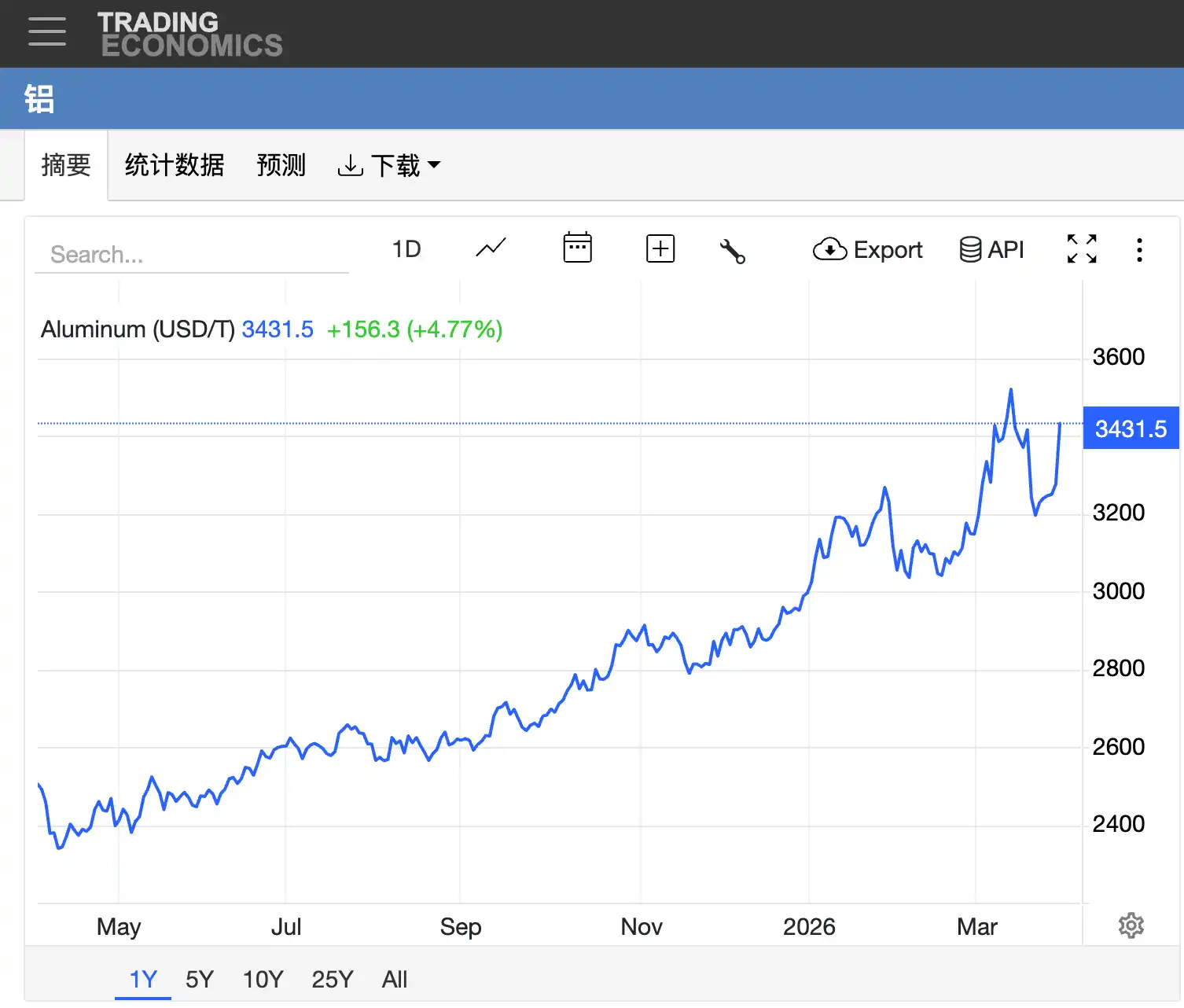Screen dimensions: 1184x1008
Task: Open the 1D interval selector
Action: pyautogui.click(x=406, y=249)
